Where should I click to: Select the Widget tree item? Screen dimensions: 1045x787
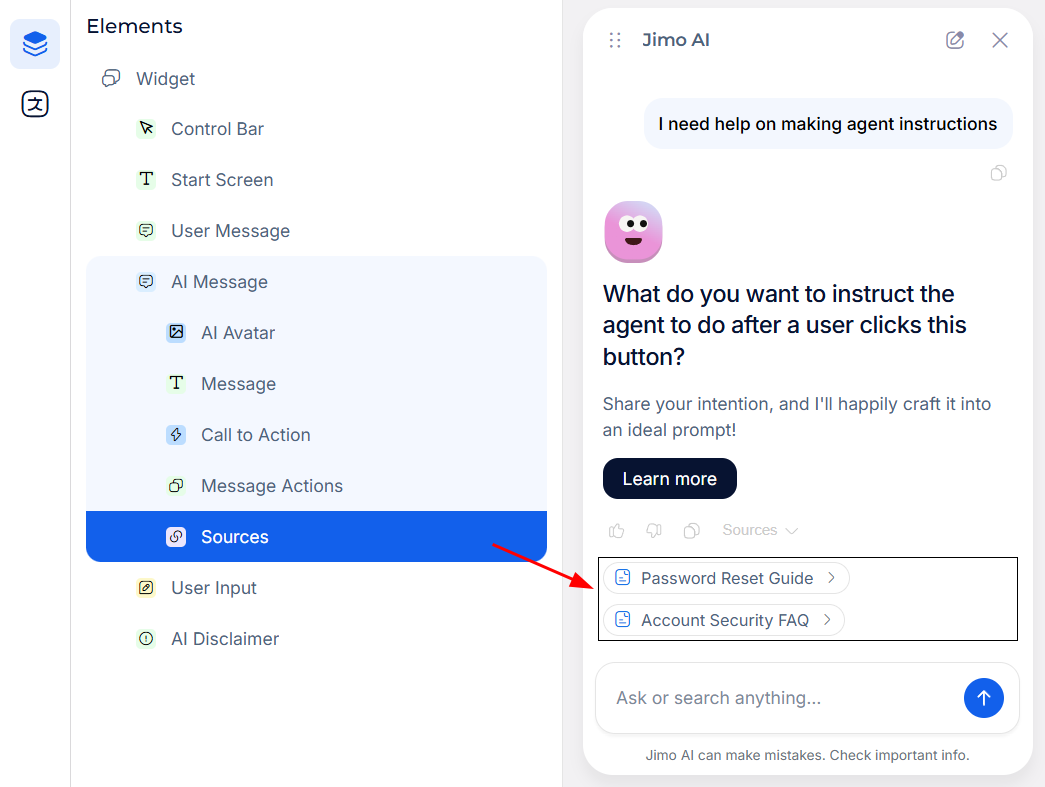click(x=165, y=79)
